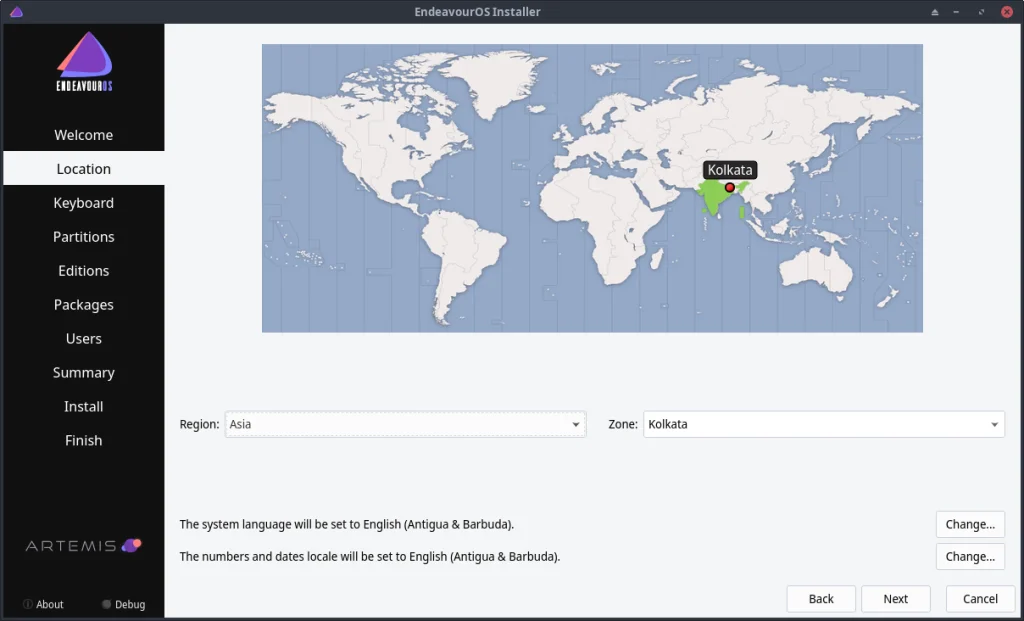The image size is (1024, 621).
Task: Change the system language setting
Action: (x=970, y=524)
